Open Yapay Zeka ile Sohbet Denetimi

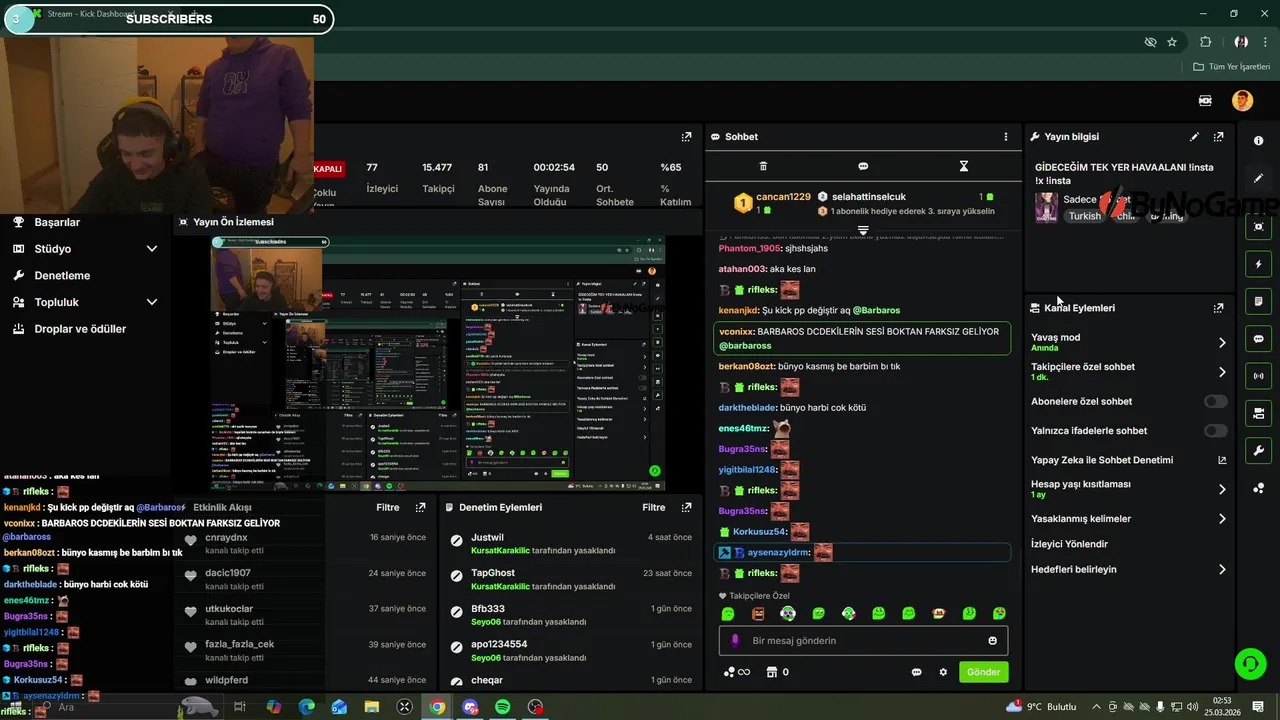pyautogui.click(x=1129, y=460)
